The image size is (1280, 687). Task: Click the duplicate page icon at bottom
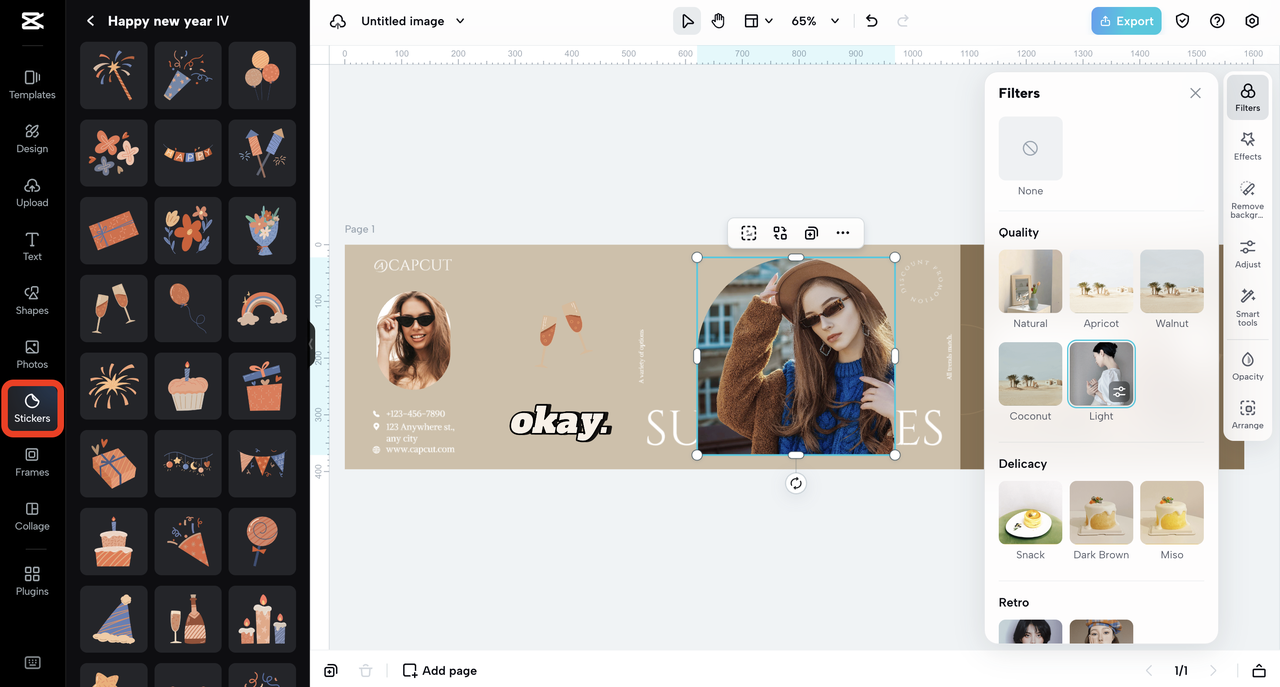(x=331, y=670)
